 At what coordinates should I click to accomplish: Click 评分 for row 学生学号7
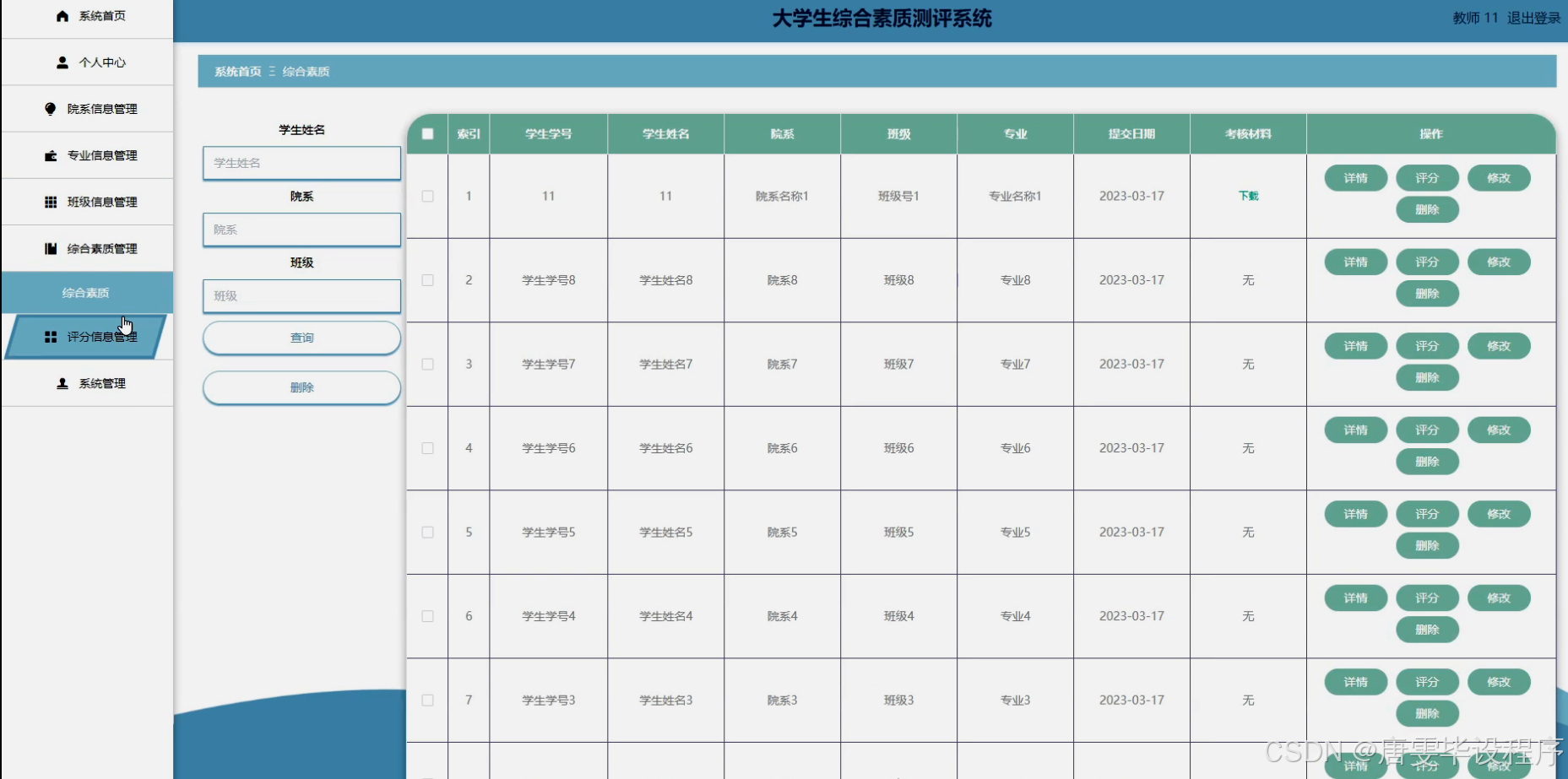pos(1427,346)
